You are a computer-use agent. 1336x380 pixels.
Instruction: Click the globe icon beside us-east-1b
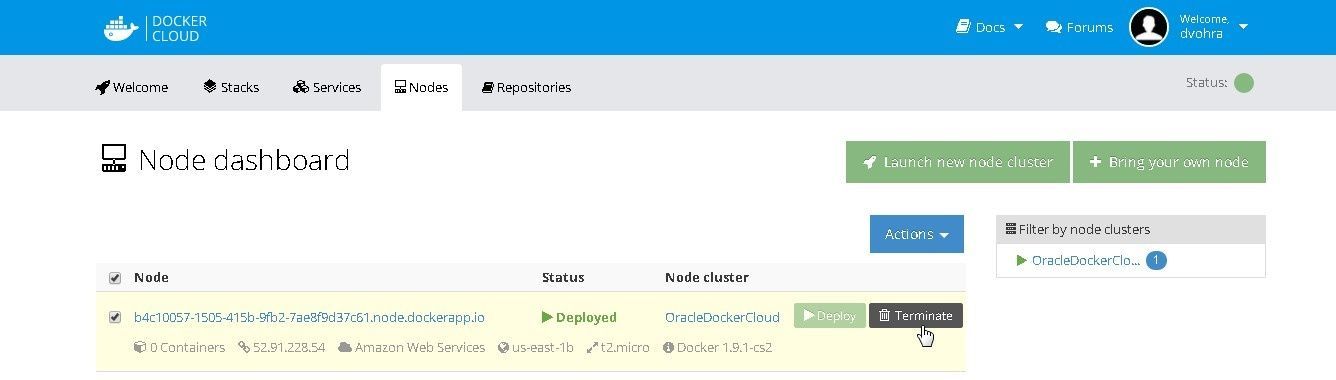click(502, 348)
